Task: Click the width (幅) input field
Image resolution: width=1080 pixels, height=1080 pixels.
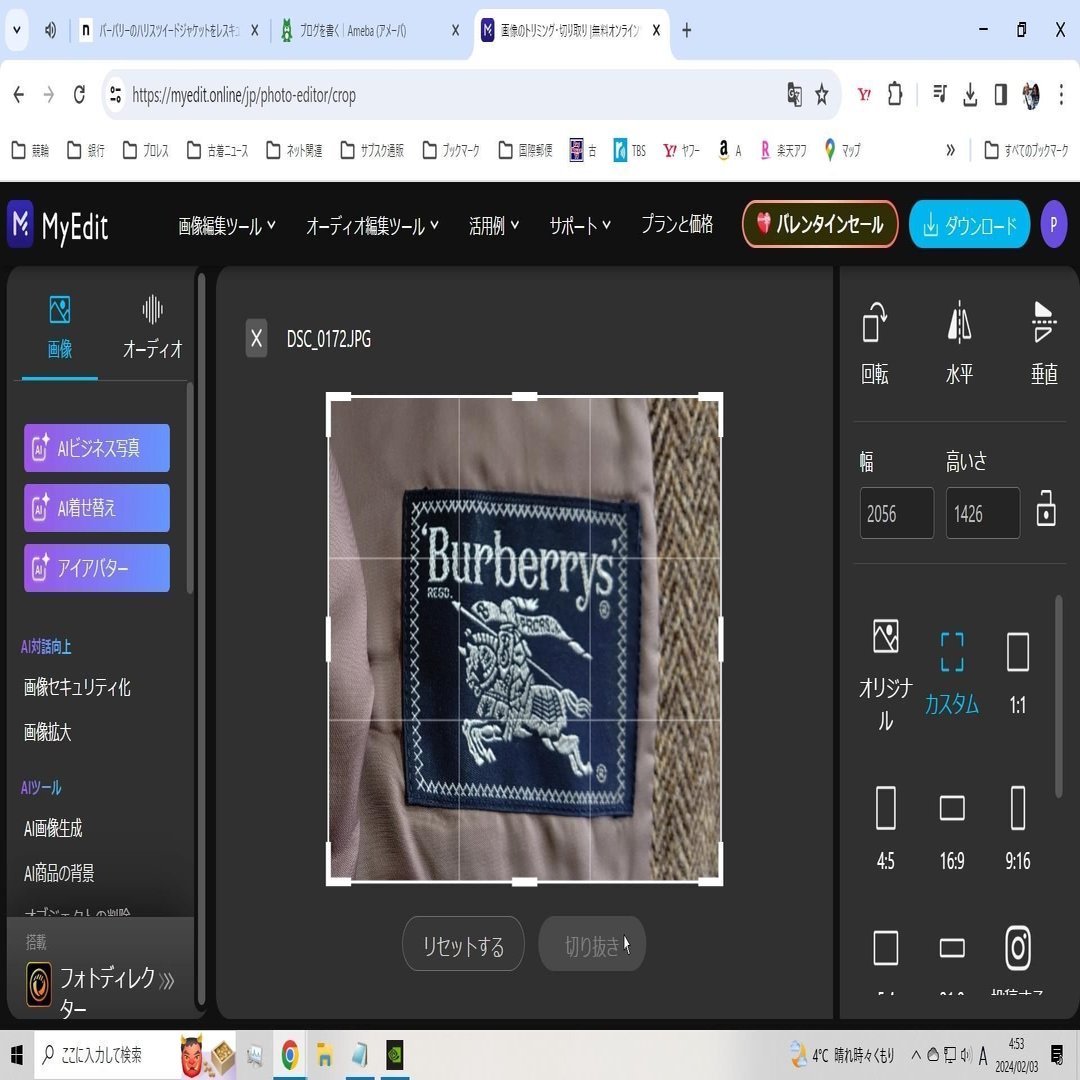Action: coord(896,513)
